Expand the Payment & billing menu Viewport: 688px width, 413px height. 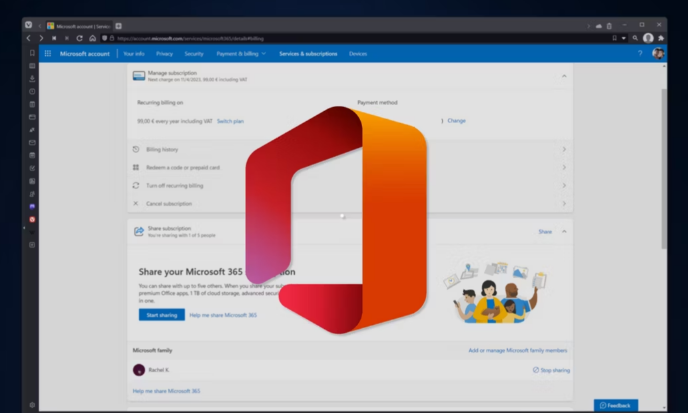coord(241,54)
